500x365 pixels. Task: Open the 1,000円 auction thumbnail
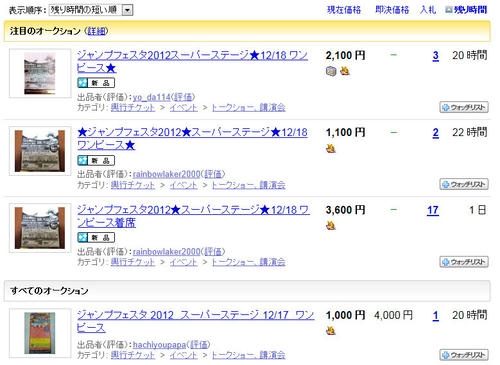pyautogui.click(x=40, y=333)
